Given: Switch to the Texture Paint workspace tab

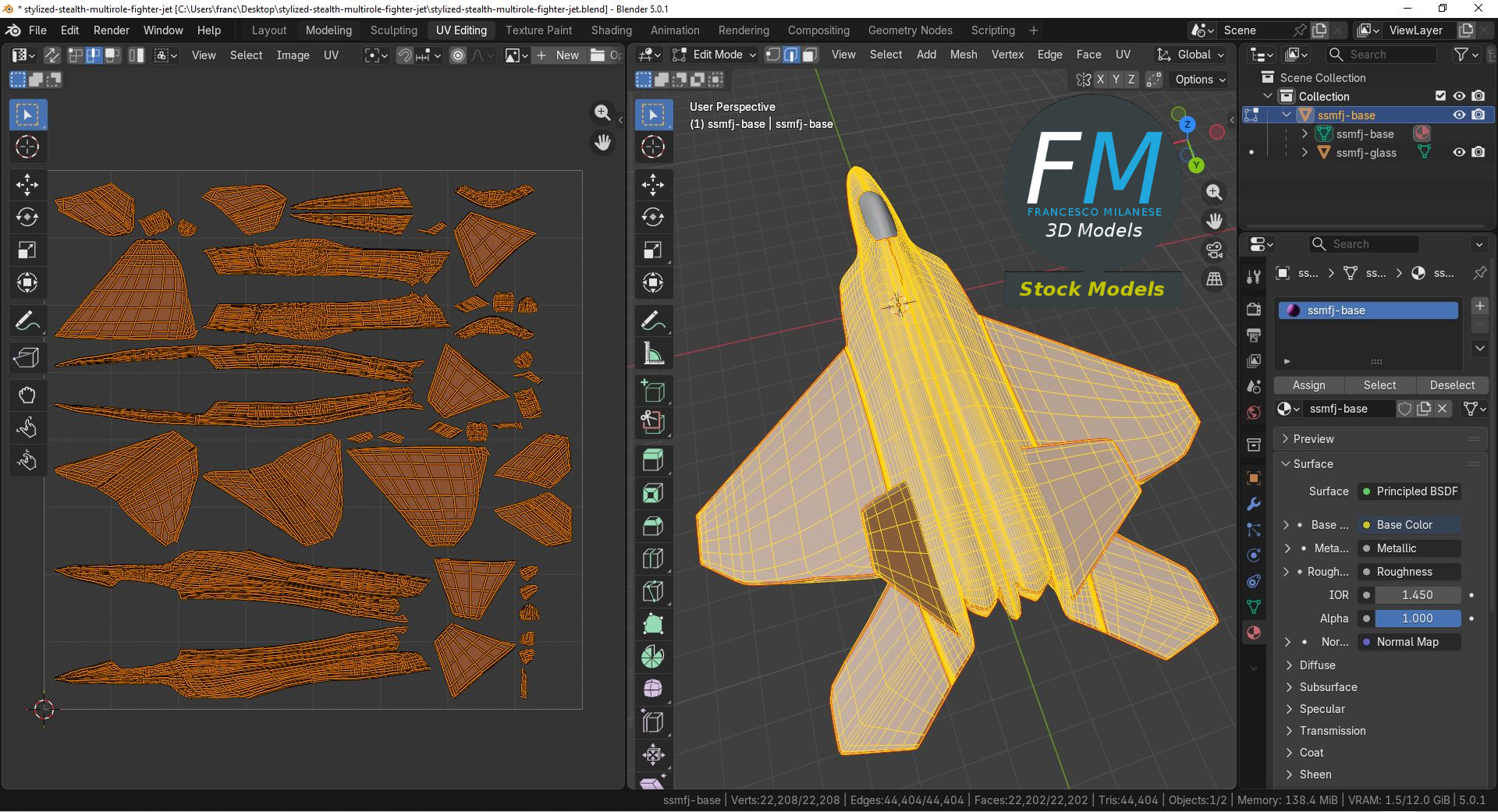Looking at the screenshot, I should (x=538, y=30).
